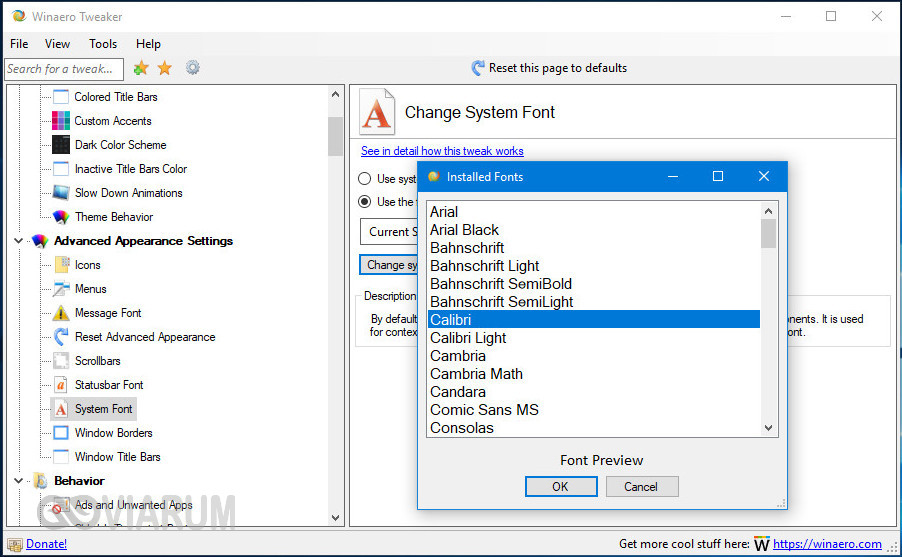The image size is (902, 557).
Task: Select Arial Black in the font list
Action: pos(594,230)
